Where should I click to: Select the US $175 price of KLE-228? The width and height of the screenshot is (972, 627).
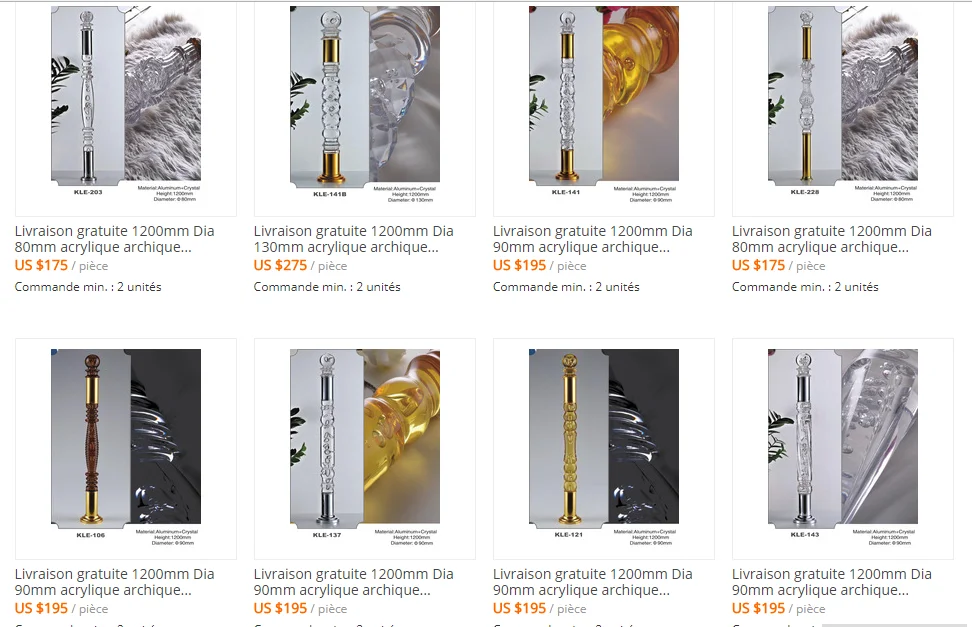pos(759,265)
